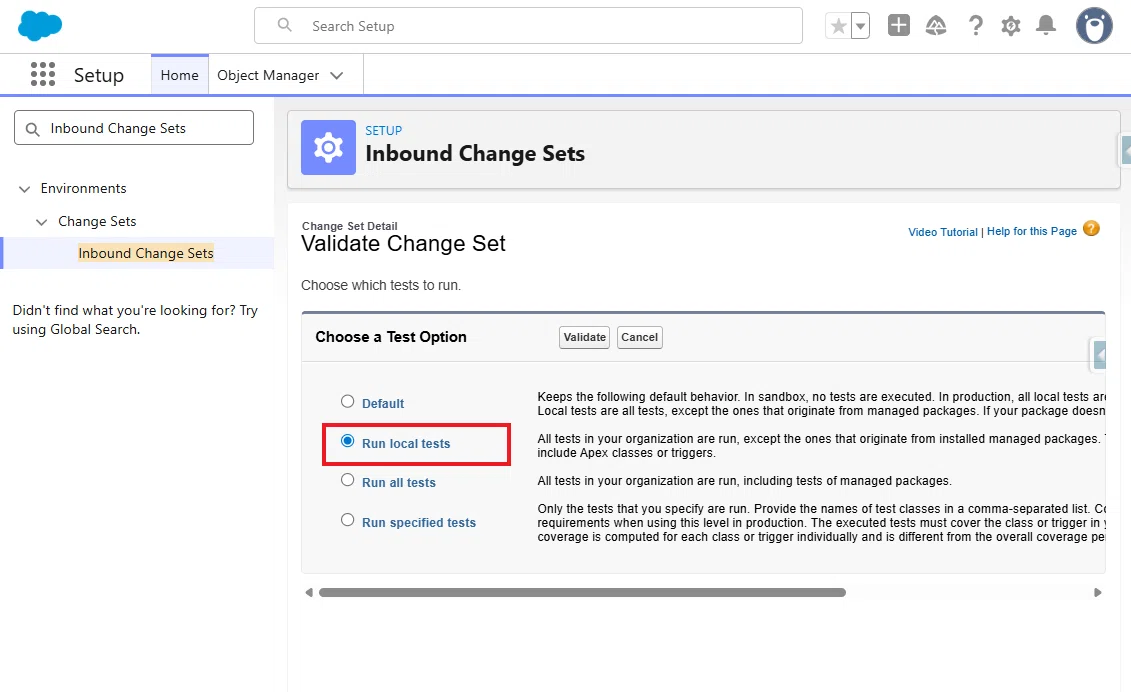This screenshot has height=692, width=1131.
Task: Select the Run specified tests option
Action: coord(348,520)
